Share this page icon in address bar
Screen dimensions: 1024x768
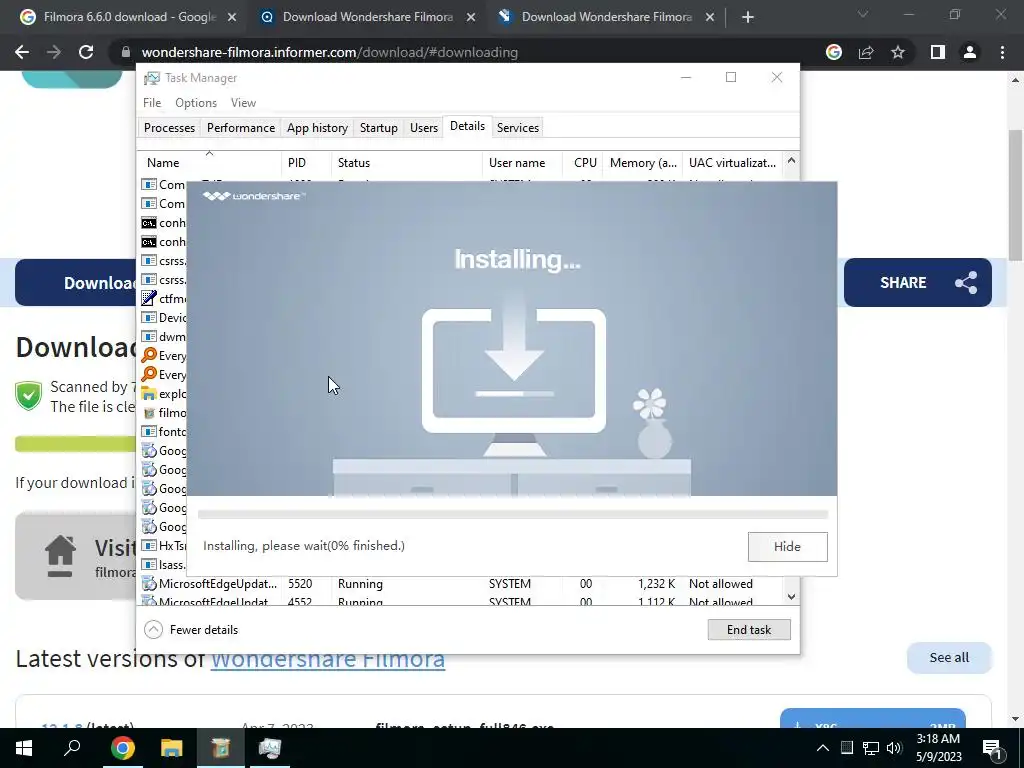(866, 52)
